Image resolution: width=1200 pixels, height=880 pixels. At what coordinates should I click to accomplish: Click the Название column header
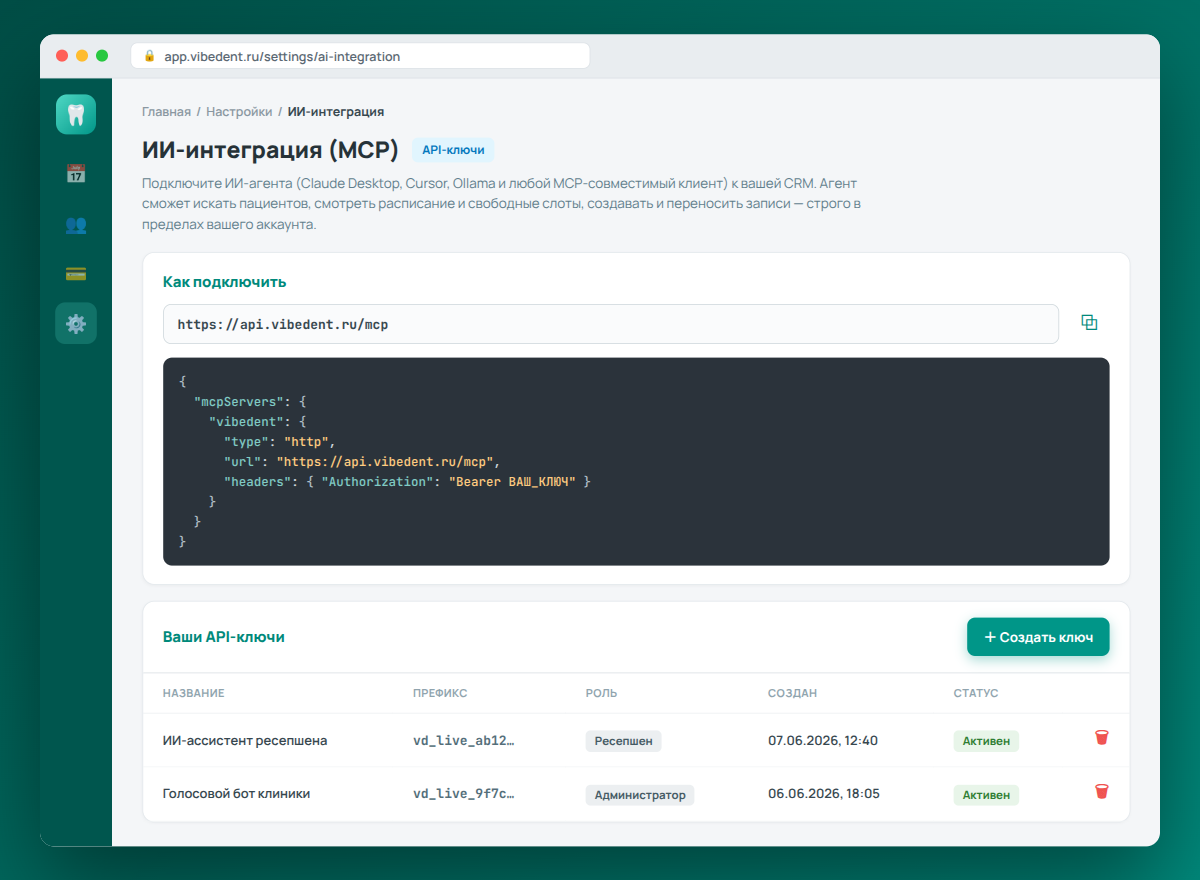tap(193, 693)
